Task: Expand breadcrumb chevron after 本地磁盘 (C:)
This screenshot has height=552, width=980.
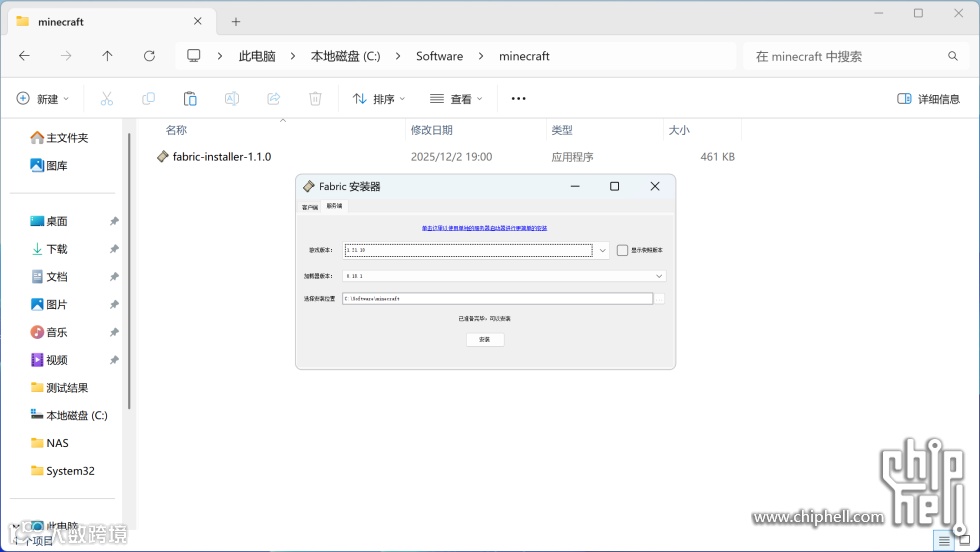Action: (x=398, y=56)
